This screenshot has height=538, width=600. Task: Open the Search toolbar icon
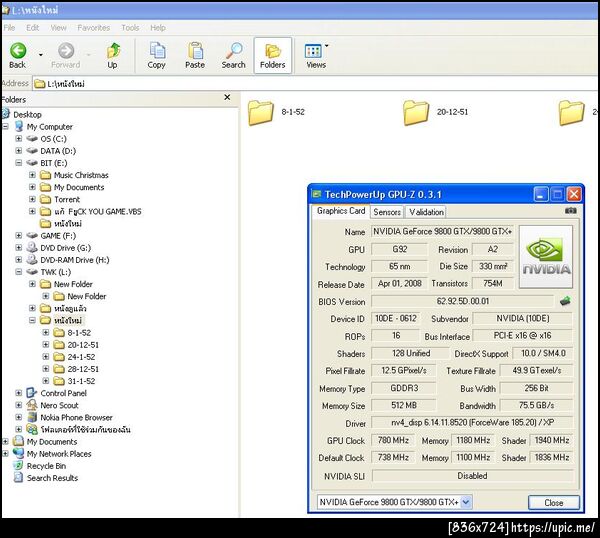pyautogui.click(x=234, y=51)
